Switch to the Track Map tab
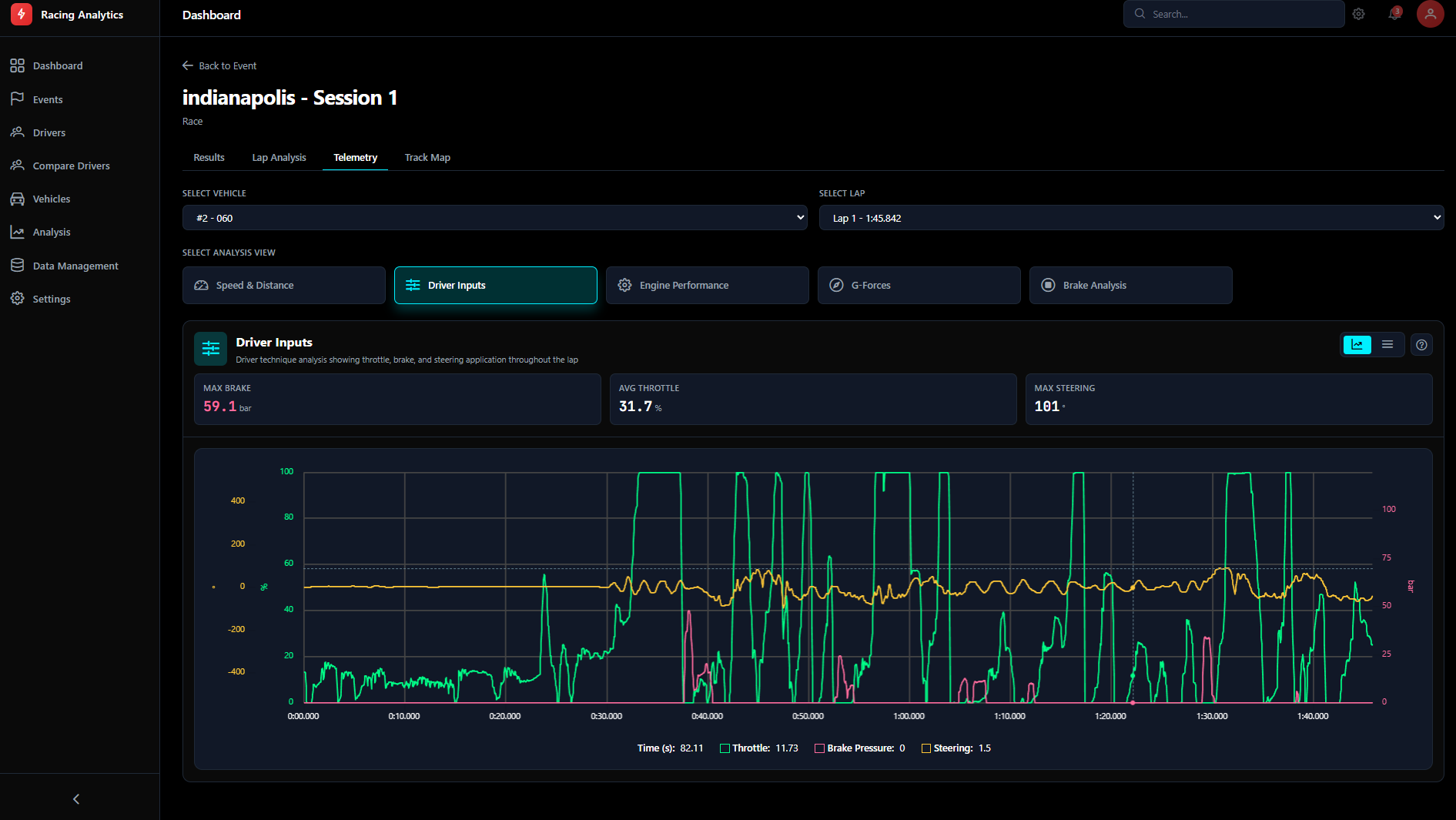The height and width of the screenshot is (820, 1456). [427, 158]
